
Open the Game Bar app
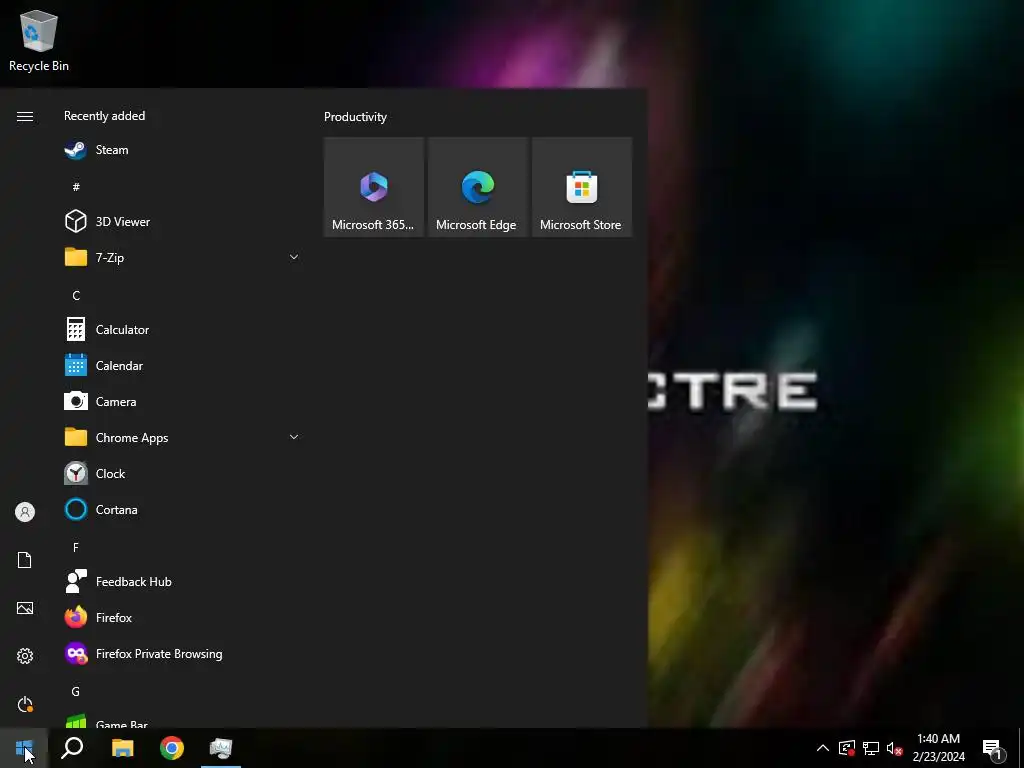point(182,720)
